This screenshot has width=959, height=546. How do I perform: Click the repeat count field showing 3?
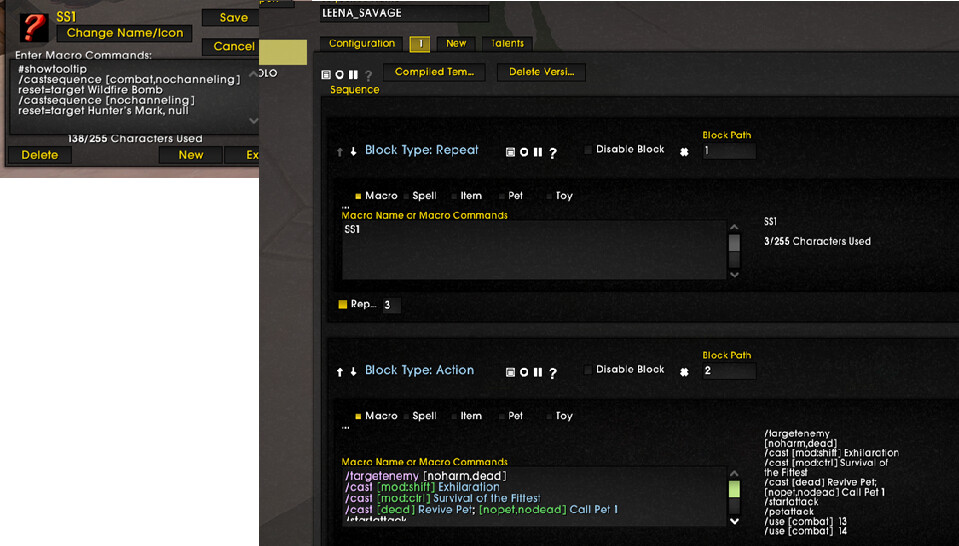[x=391, y=304]
